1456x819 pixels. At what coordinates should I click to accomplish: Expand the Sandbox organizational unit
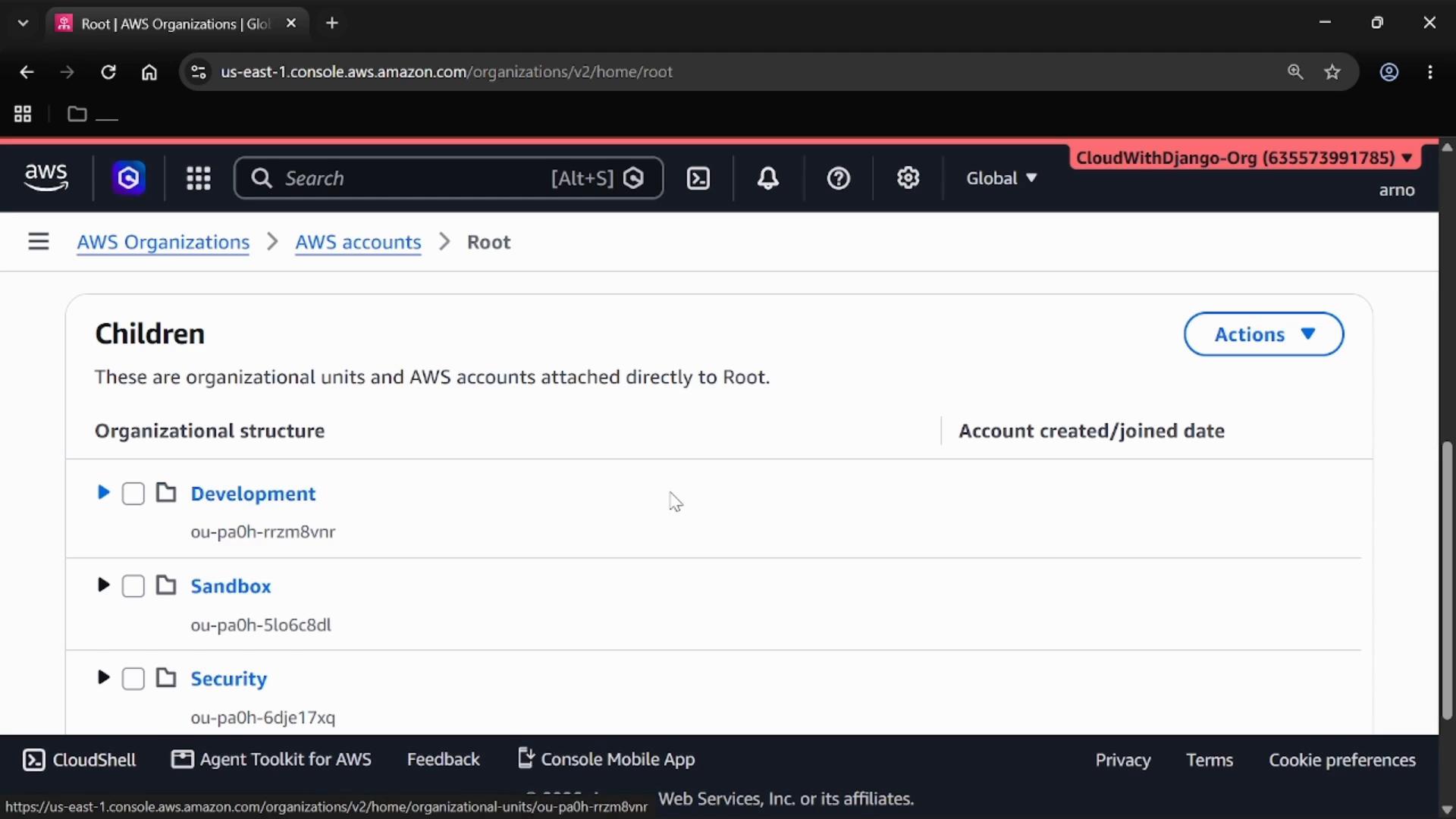tap(104, 585)
